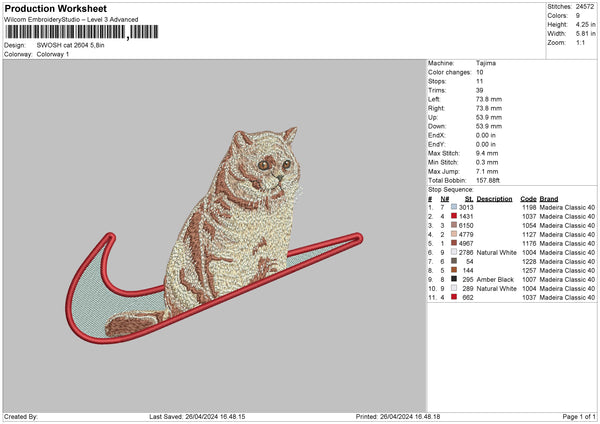Click the Zoom value '1:1'
Screen dimensions: 600x424
point(580,42)
